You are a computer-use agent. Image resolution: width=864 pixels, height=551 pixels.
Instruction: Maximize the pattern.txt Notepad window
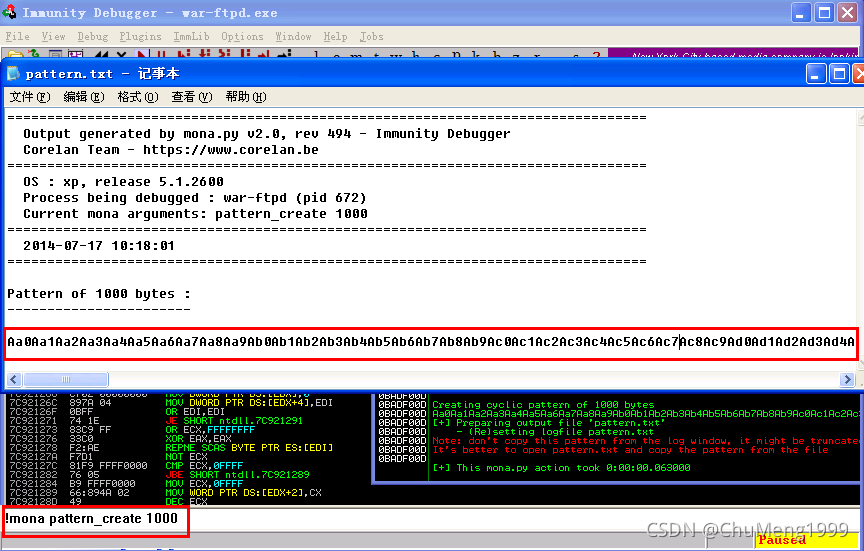pyautogui.click(x=839, y=73)
